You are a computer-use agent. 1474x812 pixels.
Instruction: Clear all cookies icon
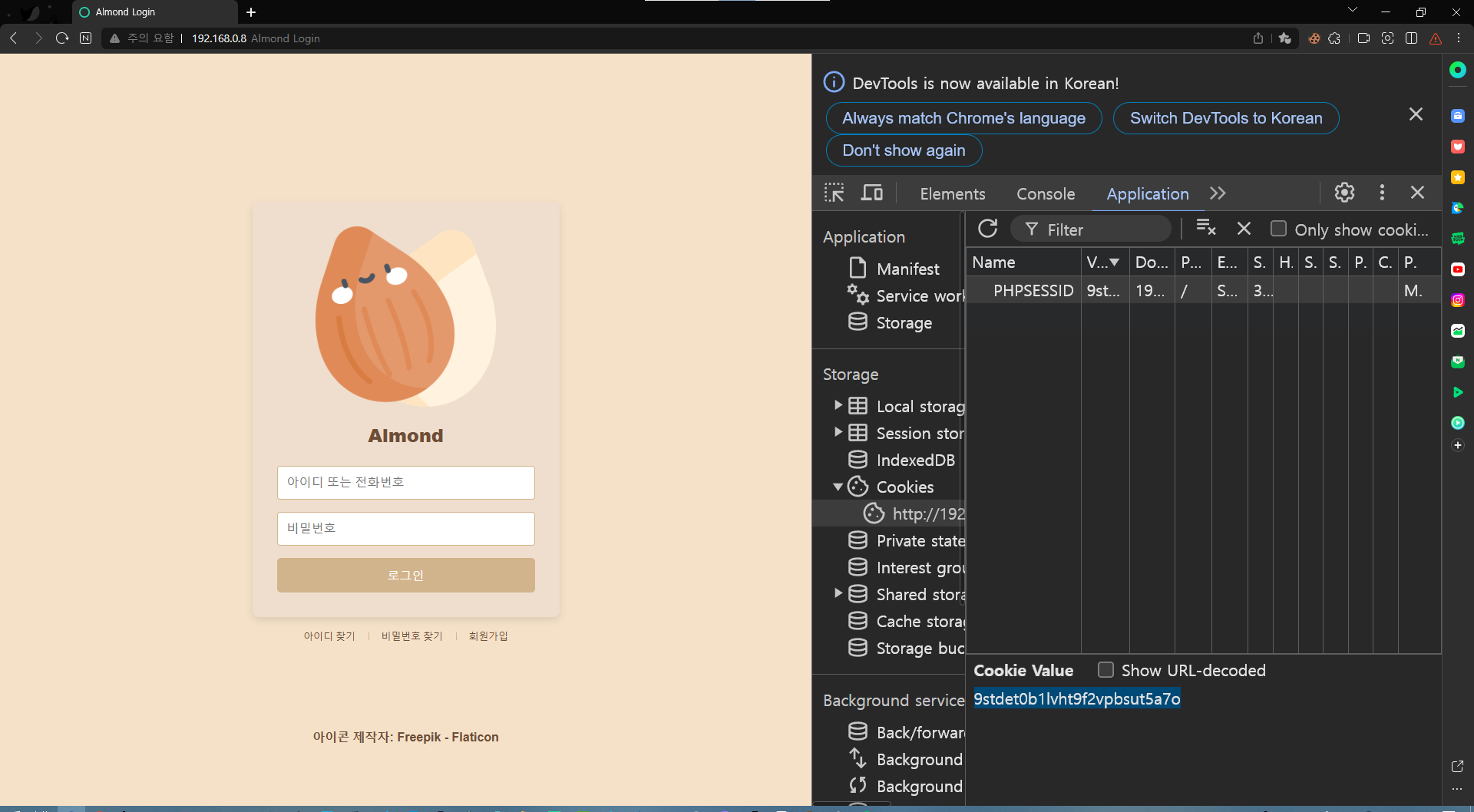coord(1206,229)
